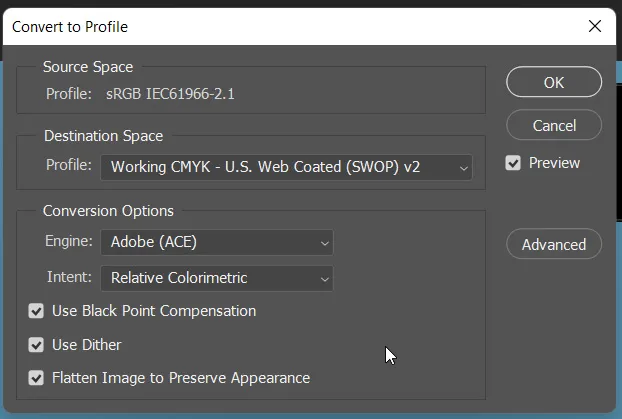Click the Flatten Image to Preserve Appearance label
622x419 pixels.
181,378
